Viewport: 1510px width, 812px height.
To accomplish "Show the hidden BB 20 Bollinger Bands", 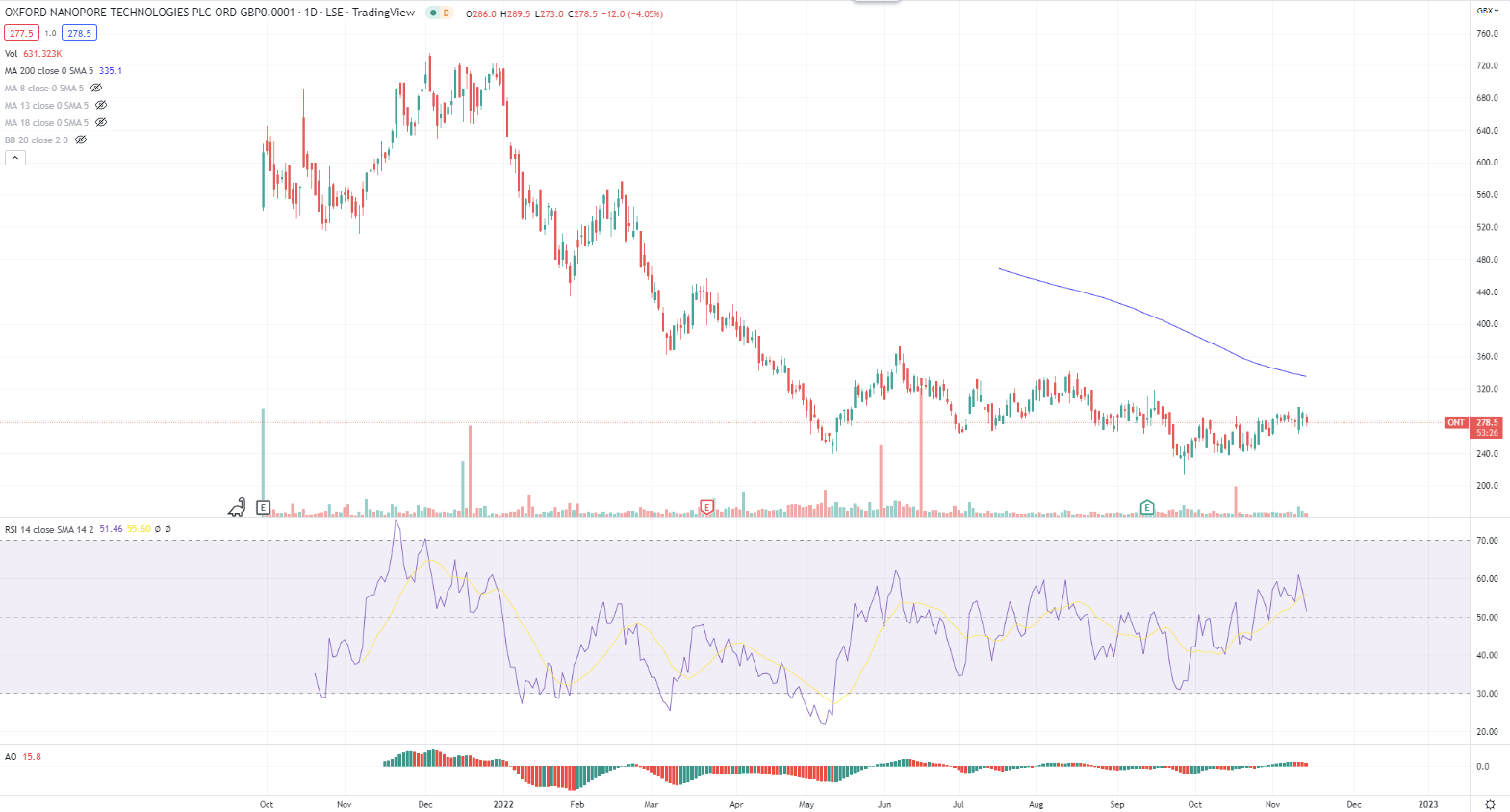I will (x=81, y=140).
